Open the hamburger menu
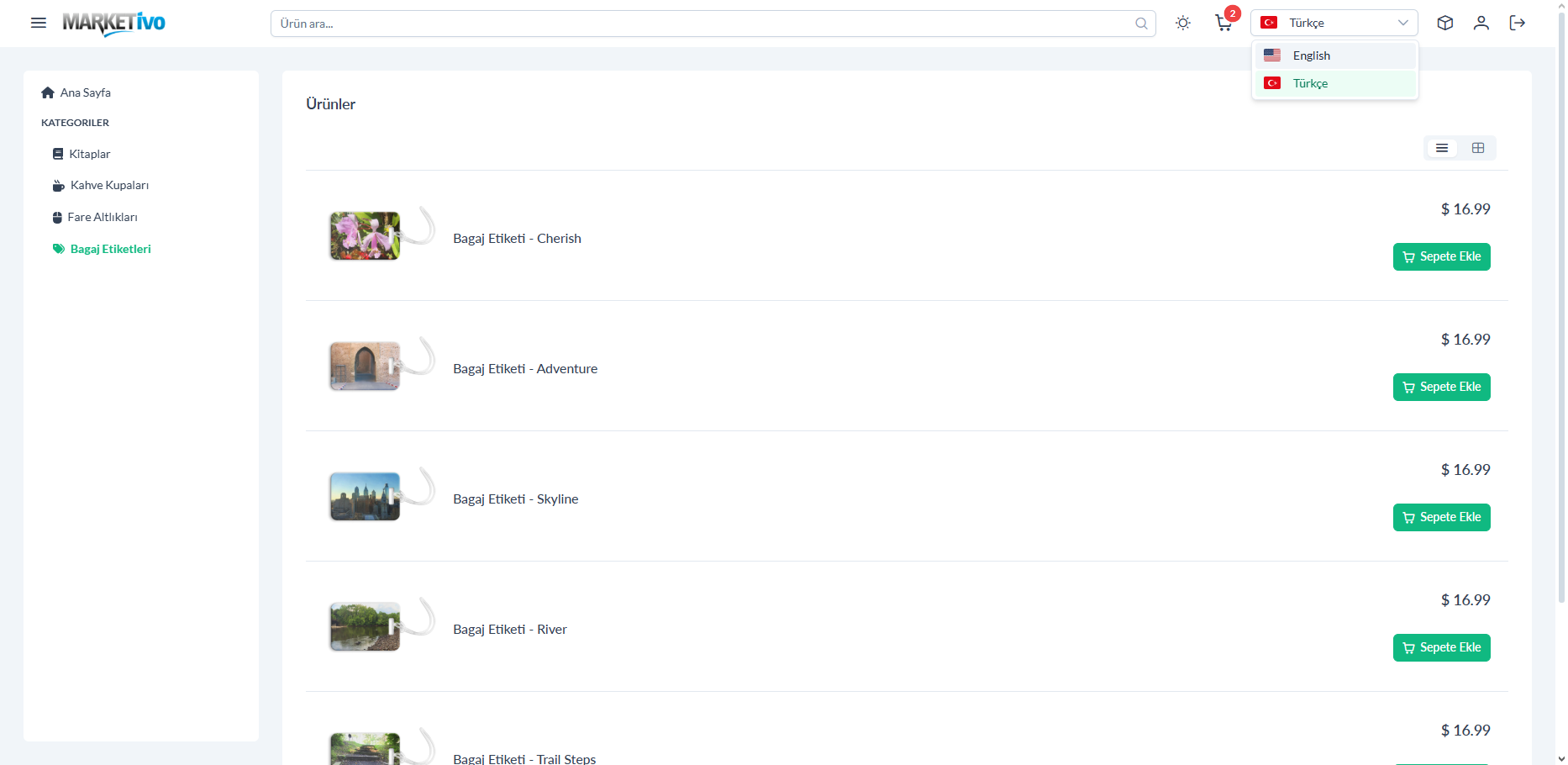 tap(39, 23)
